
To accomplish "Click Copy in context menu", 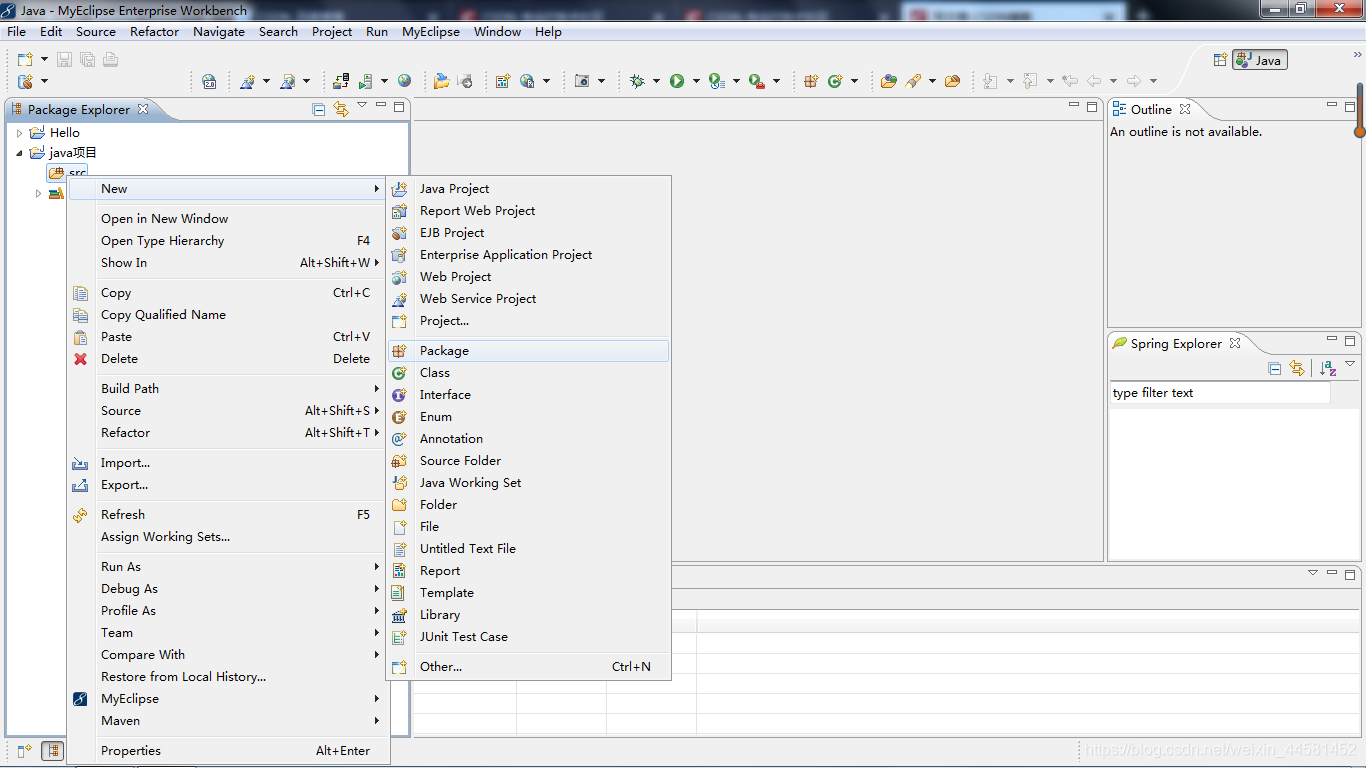I will (x=226, y=293).
